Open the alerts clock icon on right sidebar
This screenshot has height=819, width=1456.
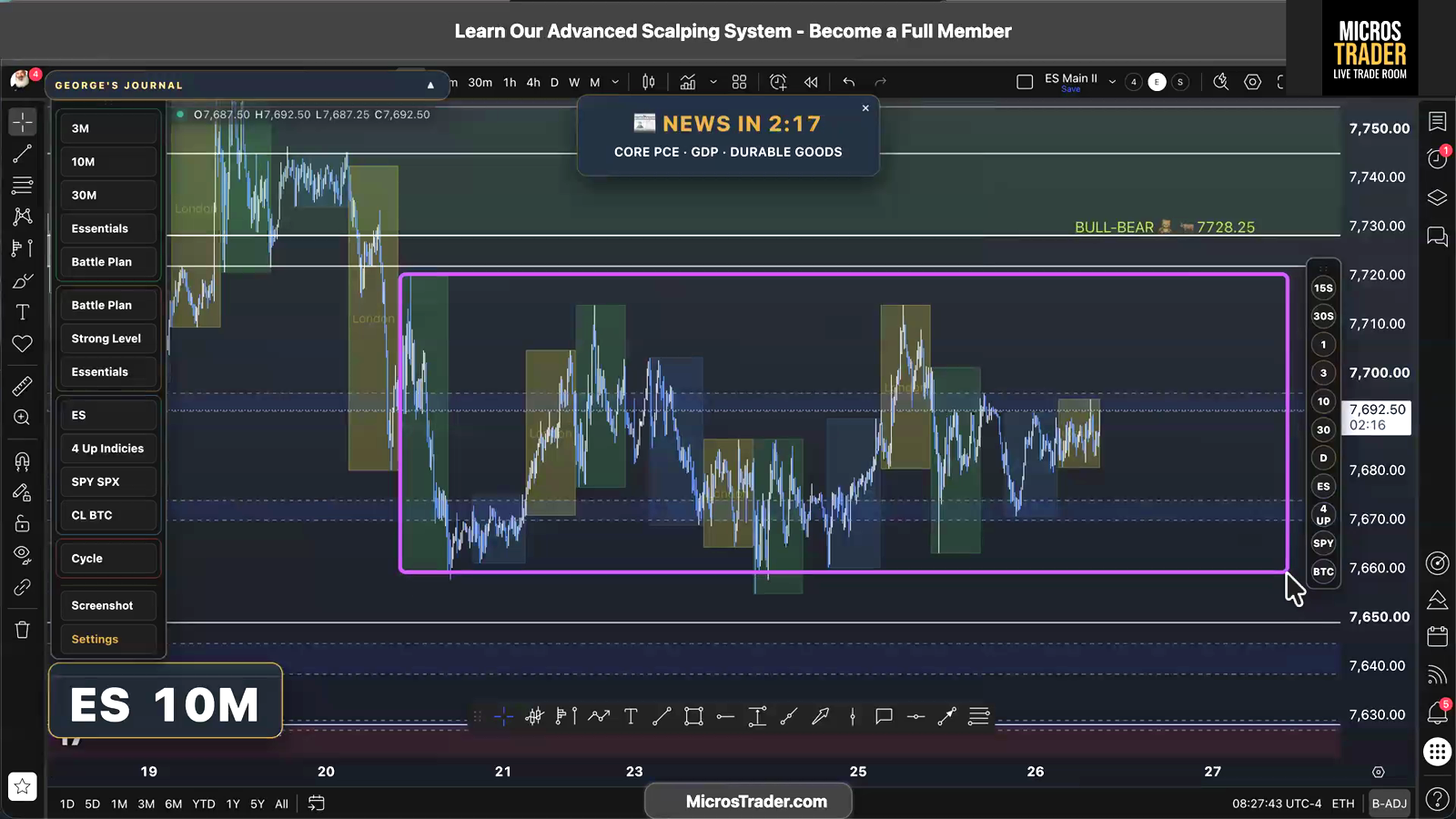pos(1438,158)
